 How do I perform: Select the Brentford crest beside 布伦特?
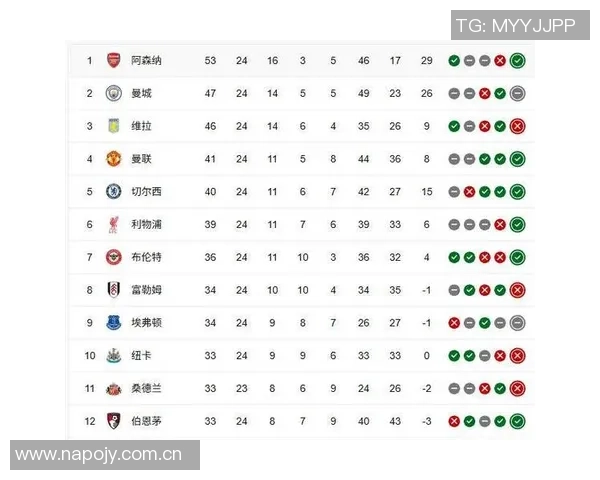pyautogui.click(x=113, y=257)
